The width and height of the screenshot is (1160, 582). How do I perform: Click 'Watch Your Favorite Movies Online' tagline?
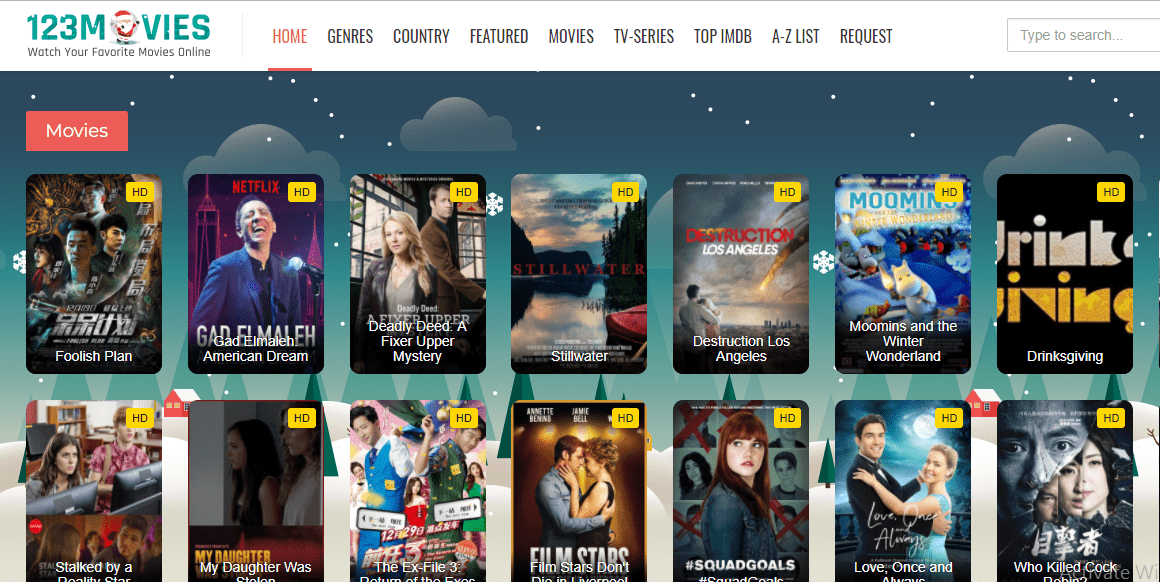click(x=119, y=52)
